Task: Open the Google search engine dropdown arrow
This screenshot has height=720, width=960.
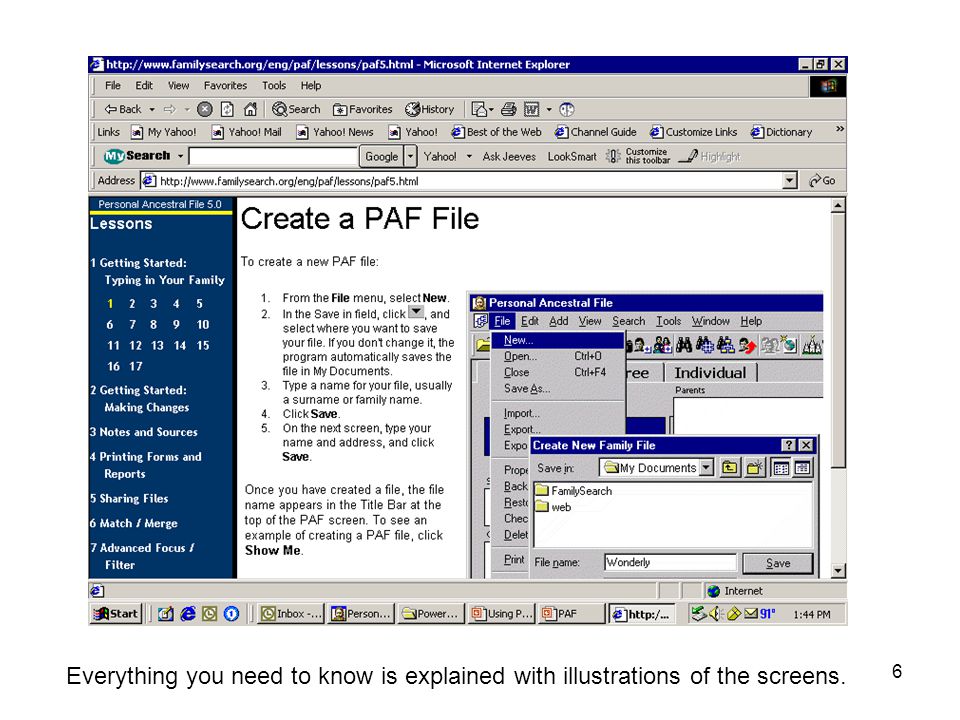Action: coord(410,156)
